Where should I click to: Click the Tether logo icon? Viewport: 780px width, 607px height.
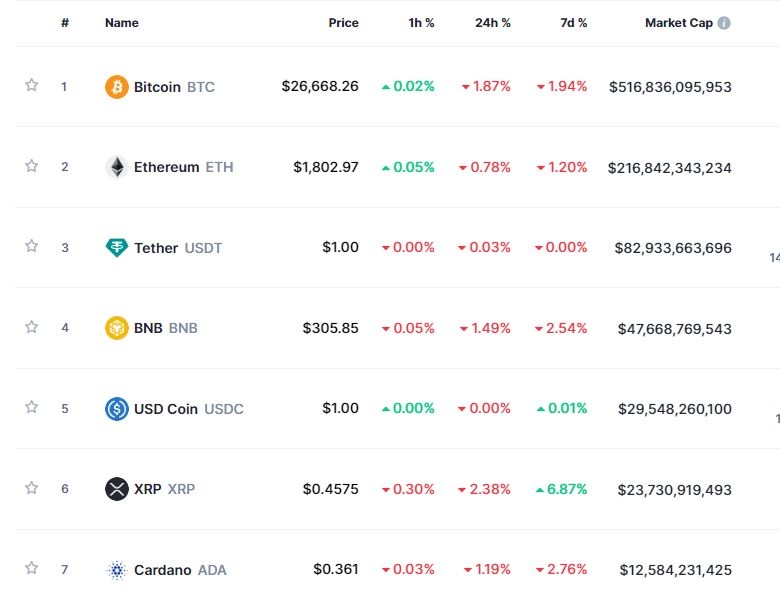(x=117, y=247)
